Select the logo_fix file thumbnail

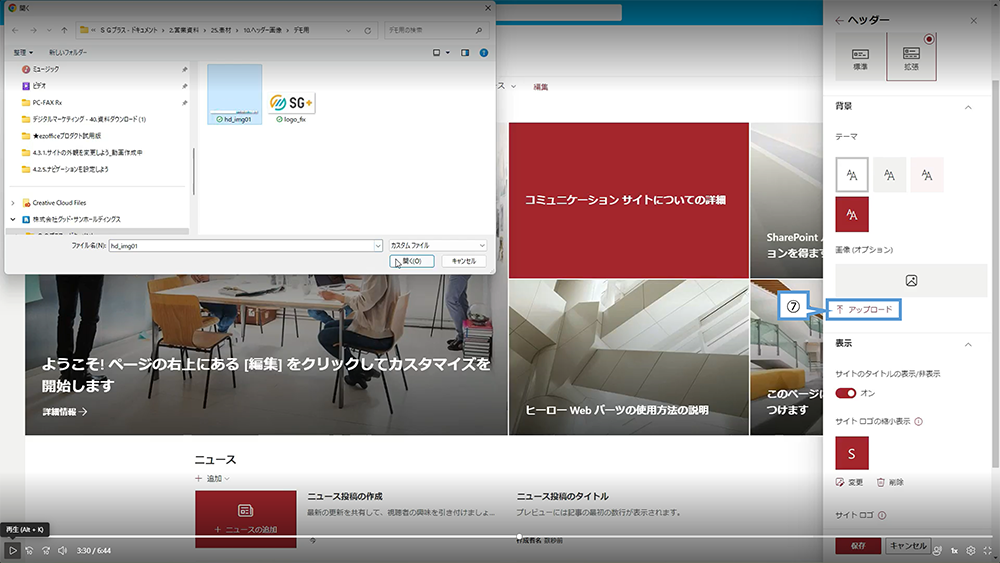coord(291,106)
